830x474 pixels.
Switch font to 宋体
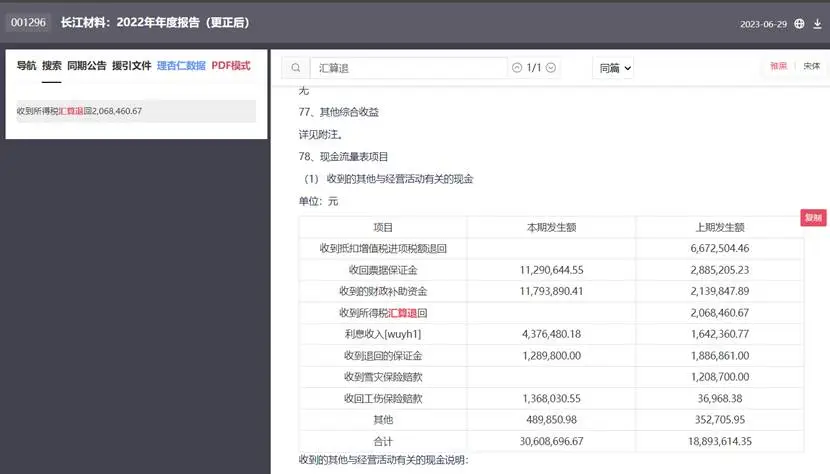click(x=811, y=66)
